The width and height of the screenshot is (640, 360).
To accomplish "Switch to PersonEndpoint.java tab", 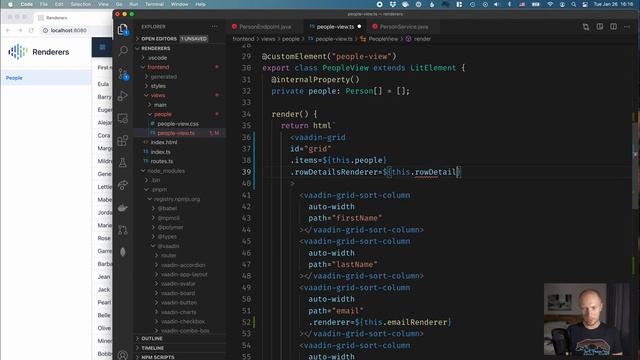I will (x=265, y=27).
